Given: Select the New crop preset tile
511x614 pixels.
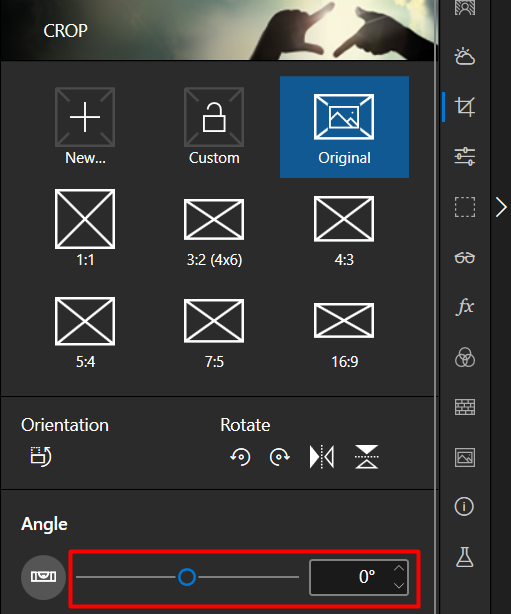Looking at the screenshot, I should (85, 126).
